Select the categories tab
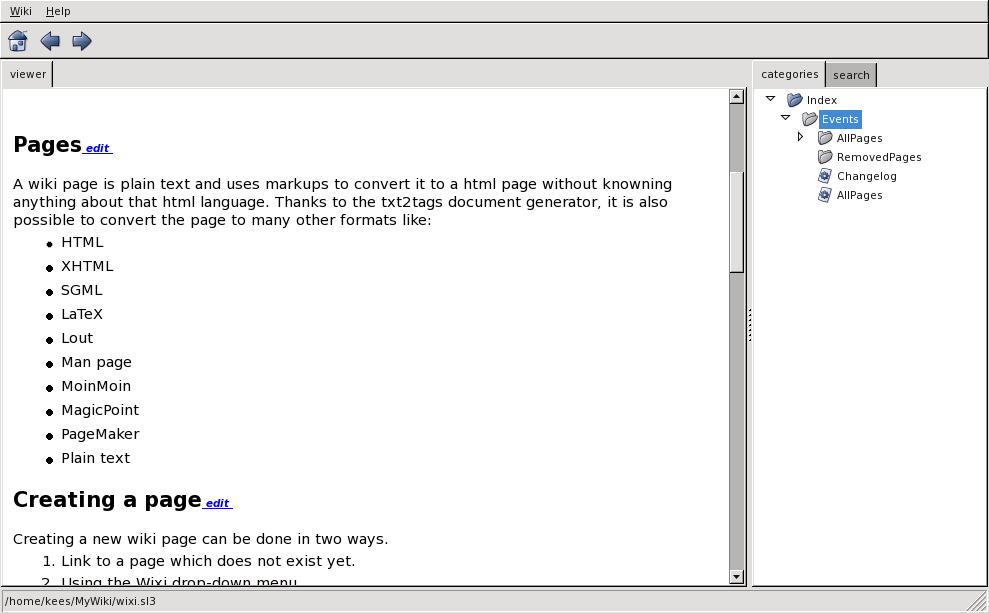 [789, 74]
